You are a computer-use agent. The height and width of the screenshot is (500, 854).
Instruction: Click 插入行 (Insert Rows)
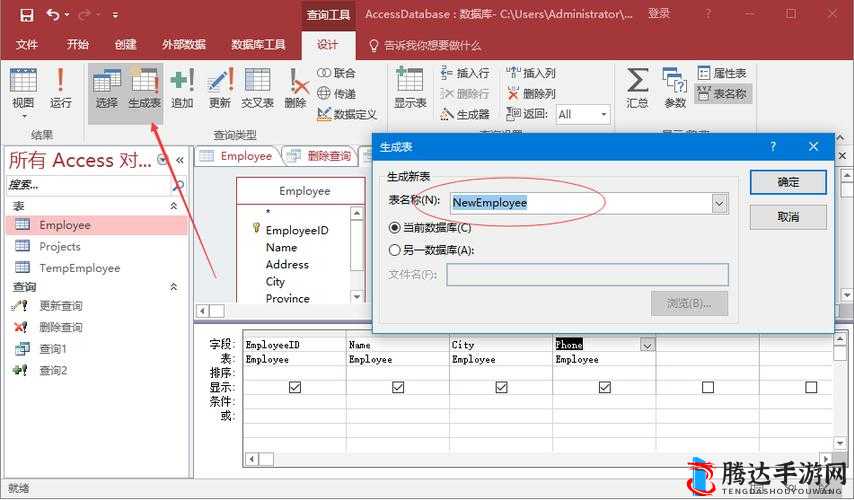[465, 73]
